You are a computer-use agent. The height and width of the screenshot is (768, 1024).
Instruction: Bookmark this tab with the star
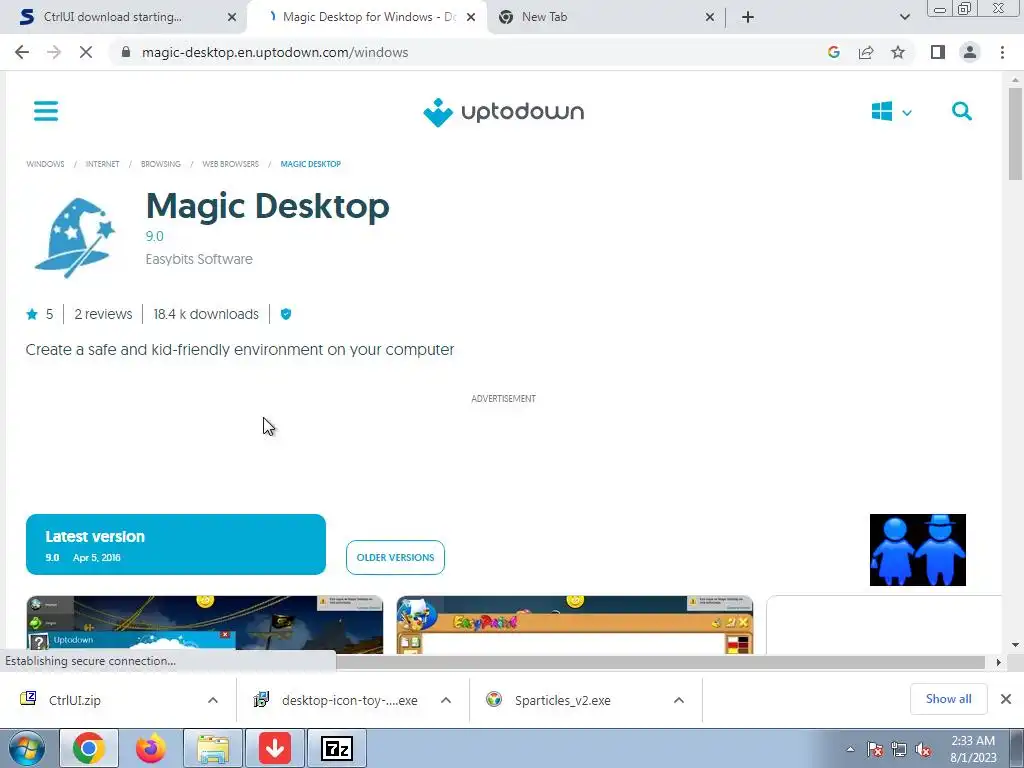[x=898, y=52]
